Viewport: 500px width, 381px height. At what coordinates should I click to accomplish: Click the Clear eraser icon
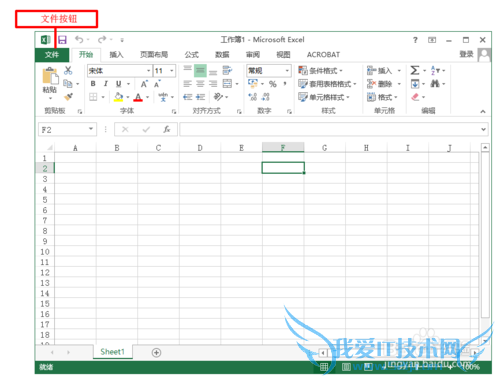pyautogui.click(x=415, y=97)
